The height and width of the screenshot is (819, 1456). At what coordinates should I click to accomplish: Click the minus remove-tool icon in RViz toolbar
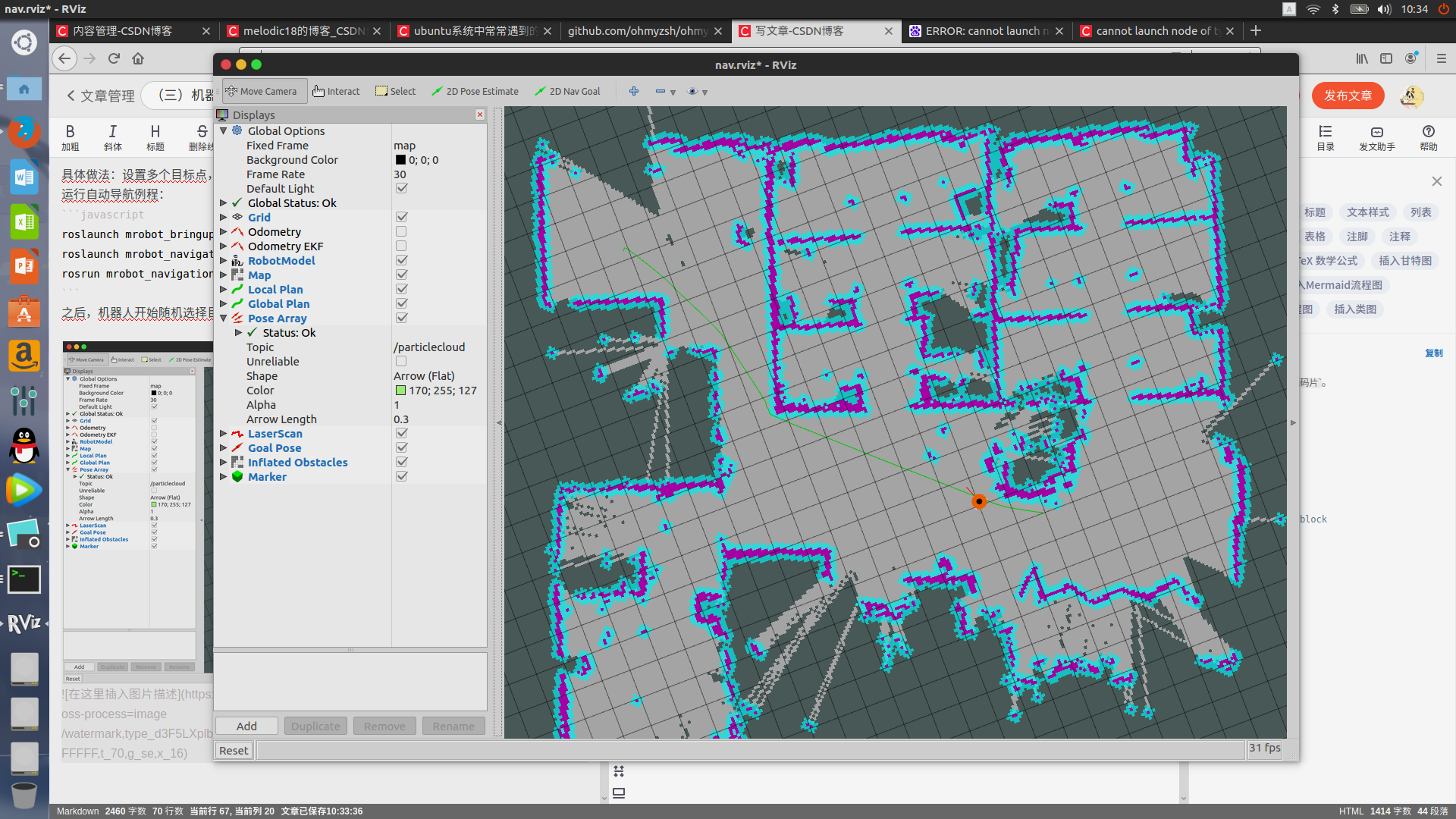pyautogui.click(x=661, y=92)
